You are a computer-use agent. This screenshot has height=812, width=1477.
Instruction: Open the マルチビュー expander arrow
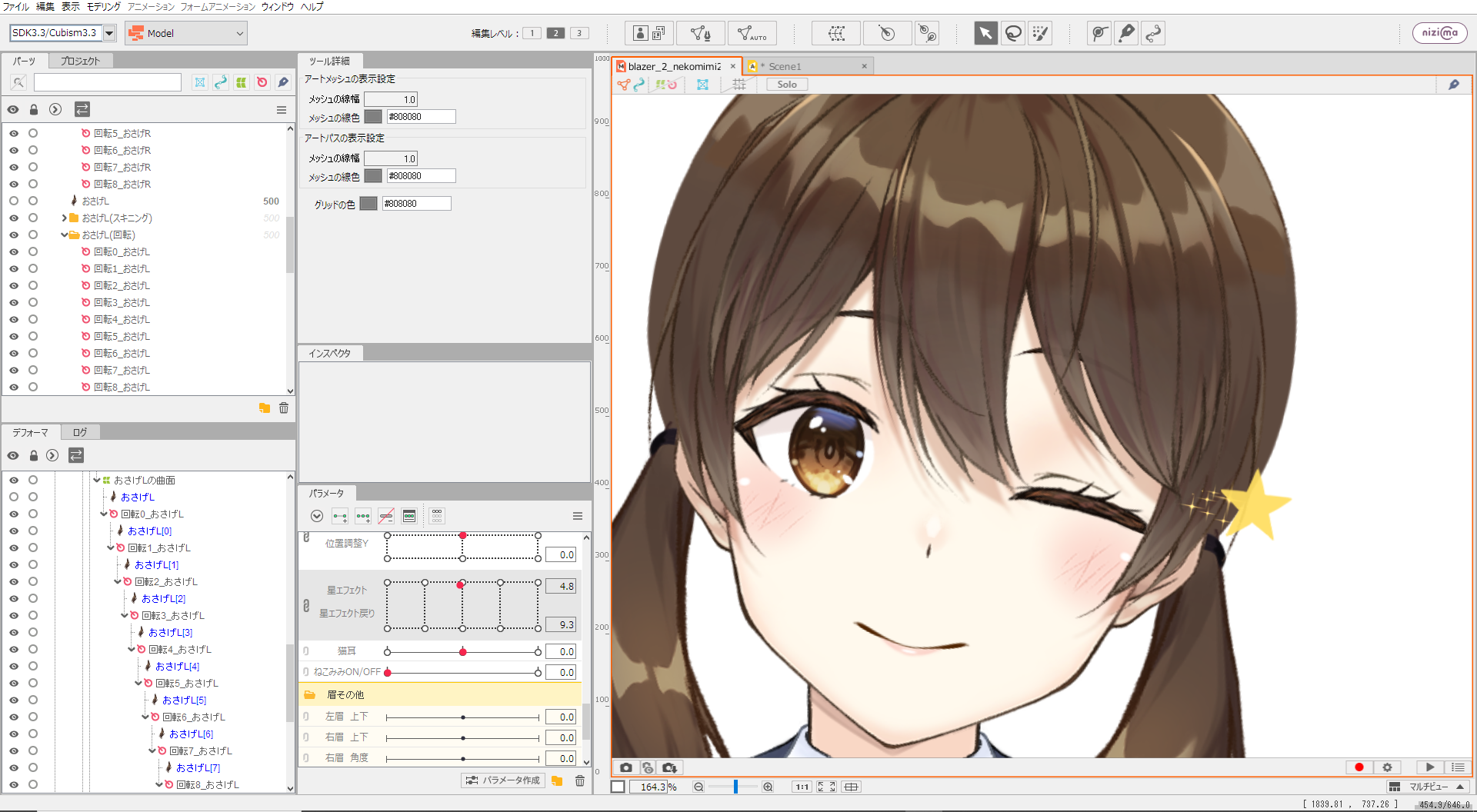pyautogui.click(x=1460, y=787)
